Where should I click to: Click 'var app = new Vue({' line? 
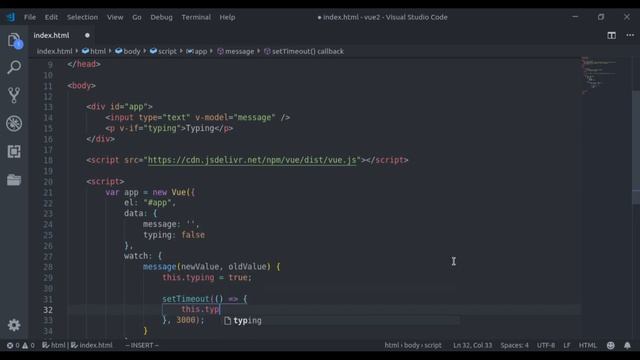point(150,192)
